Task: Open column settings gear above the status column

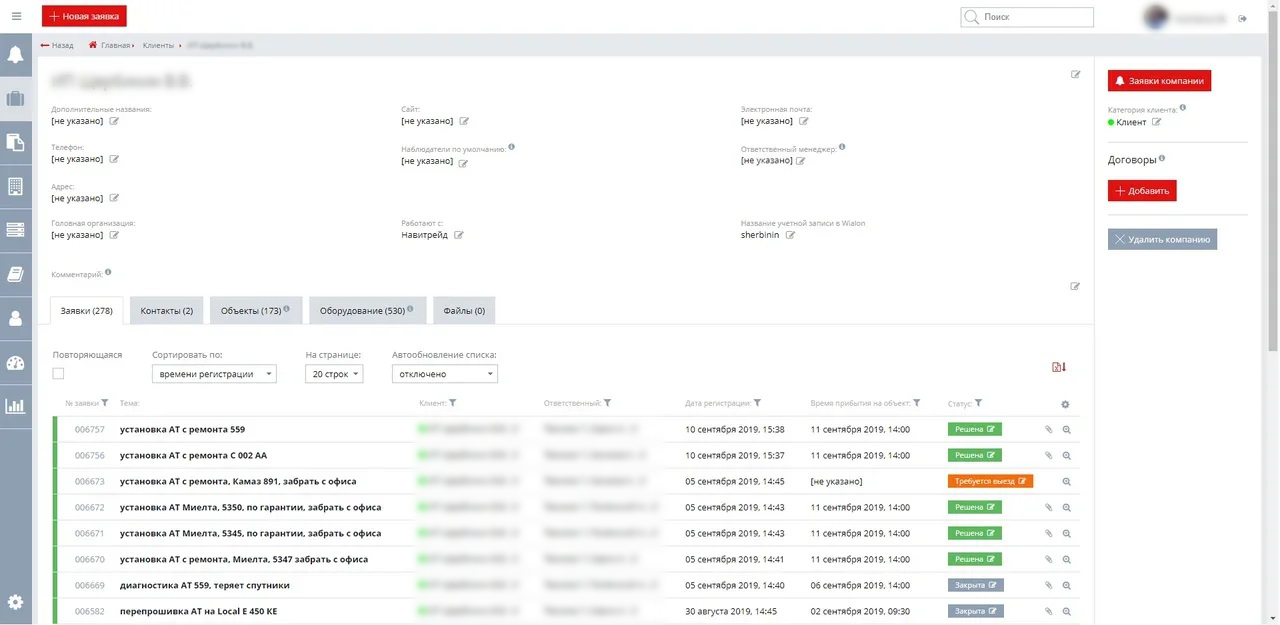Action: coord(1064,403)
